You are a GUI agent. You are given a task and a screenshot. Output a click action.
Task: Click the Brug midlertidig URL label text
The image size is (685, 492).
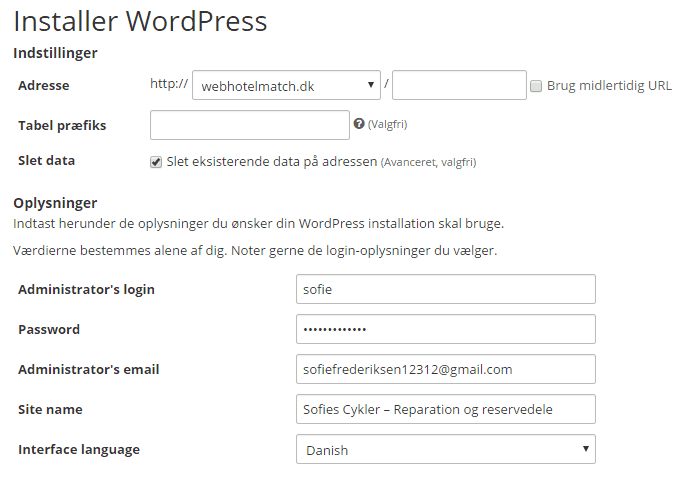click(x=609, y=86)
